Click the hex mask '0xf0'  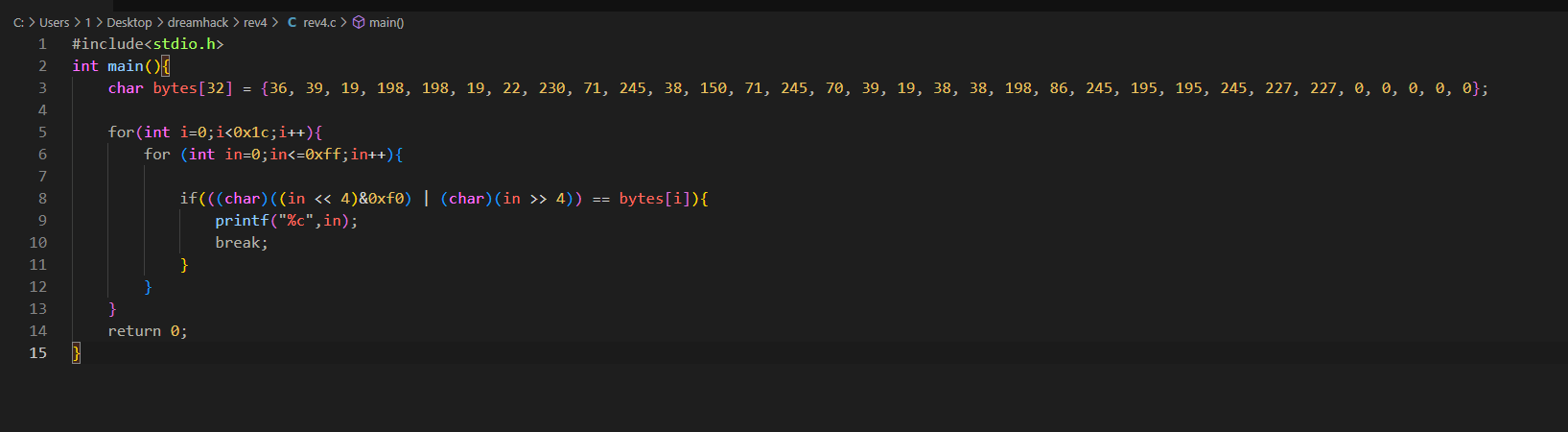click(x=386, y=199)
